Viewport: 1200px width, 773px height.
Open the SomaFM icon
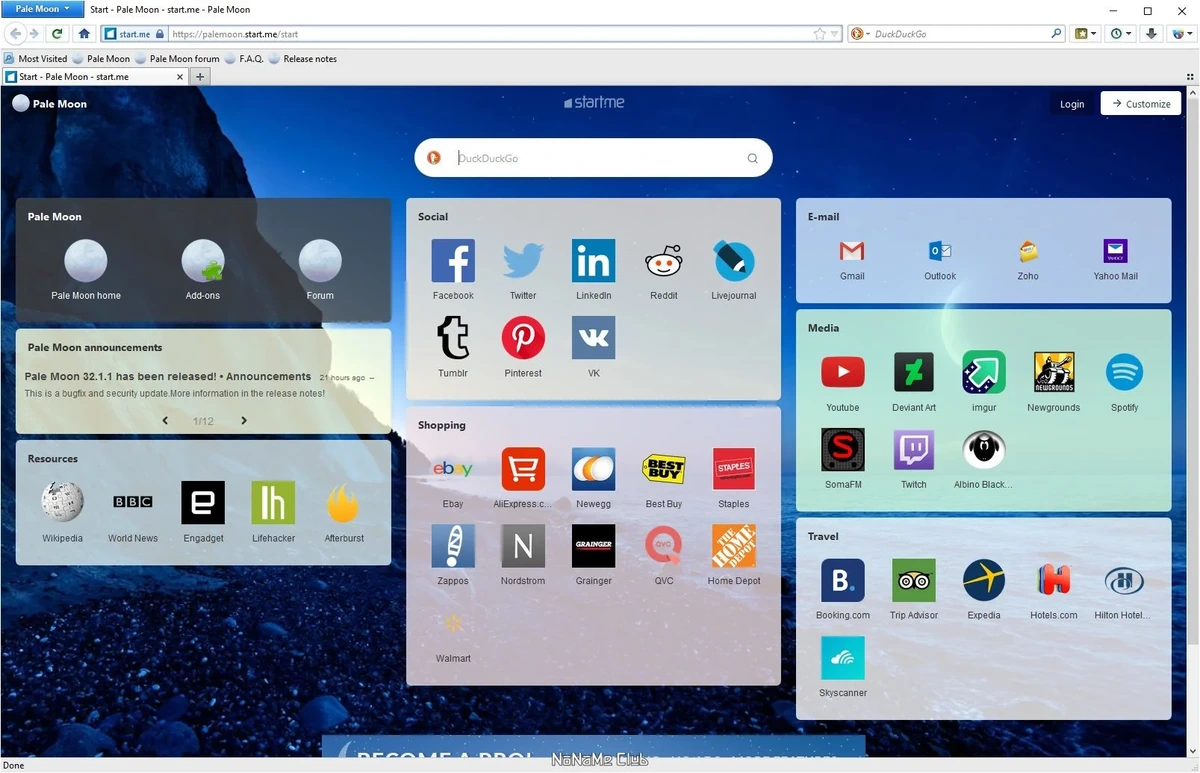tap(843, 450)
